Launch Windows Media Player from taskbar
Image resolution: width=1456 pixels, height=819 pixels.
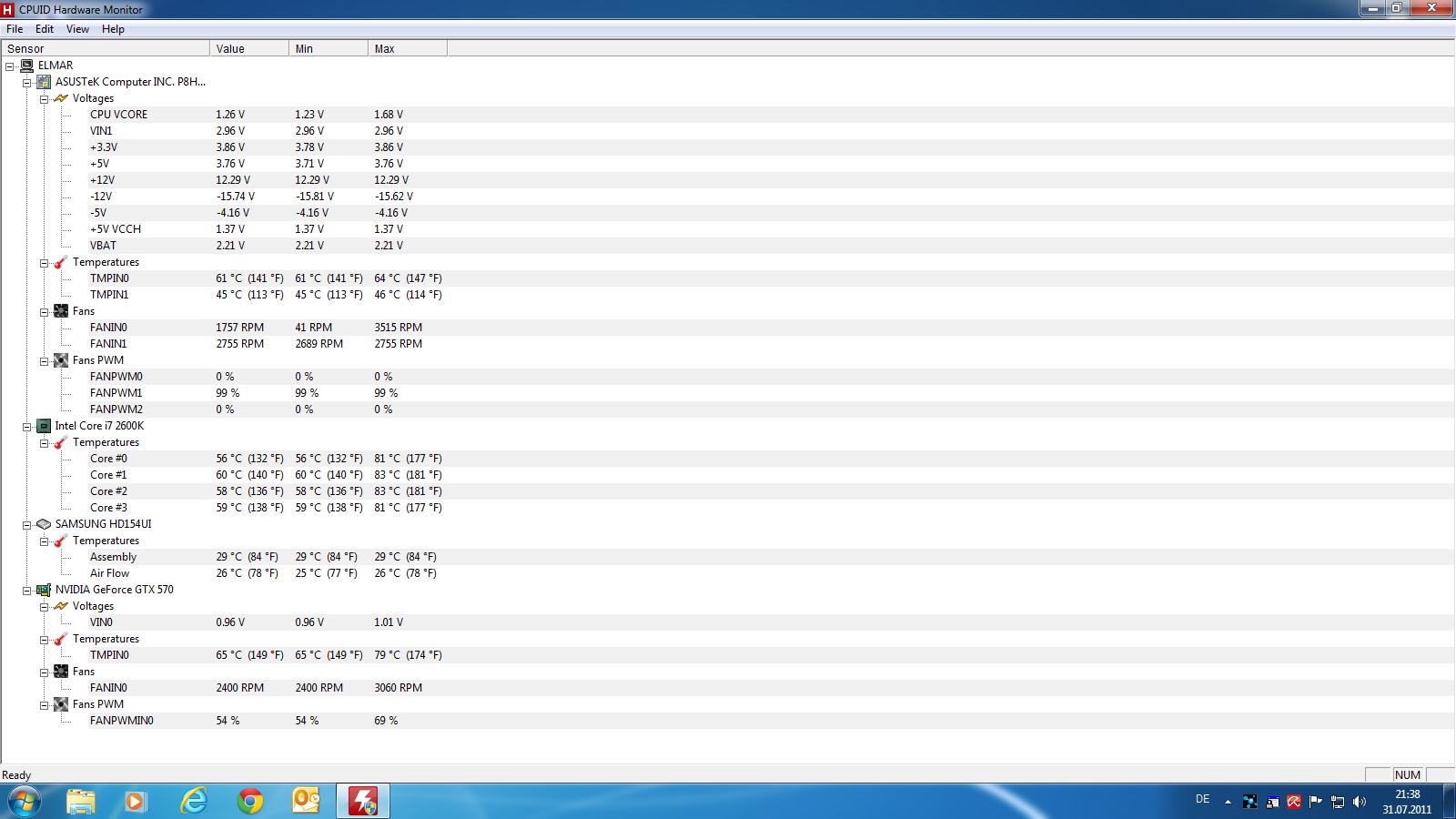[x=136, y=801]
